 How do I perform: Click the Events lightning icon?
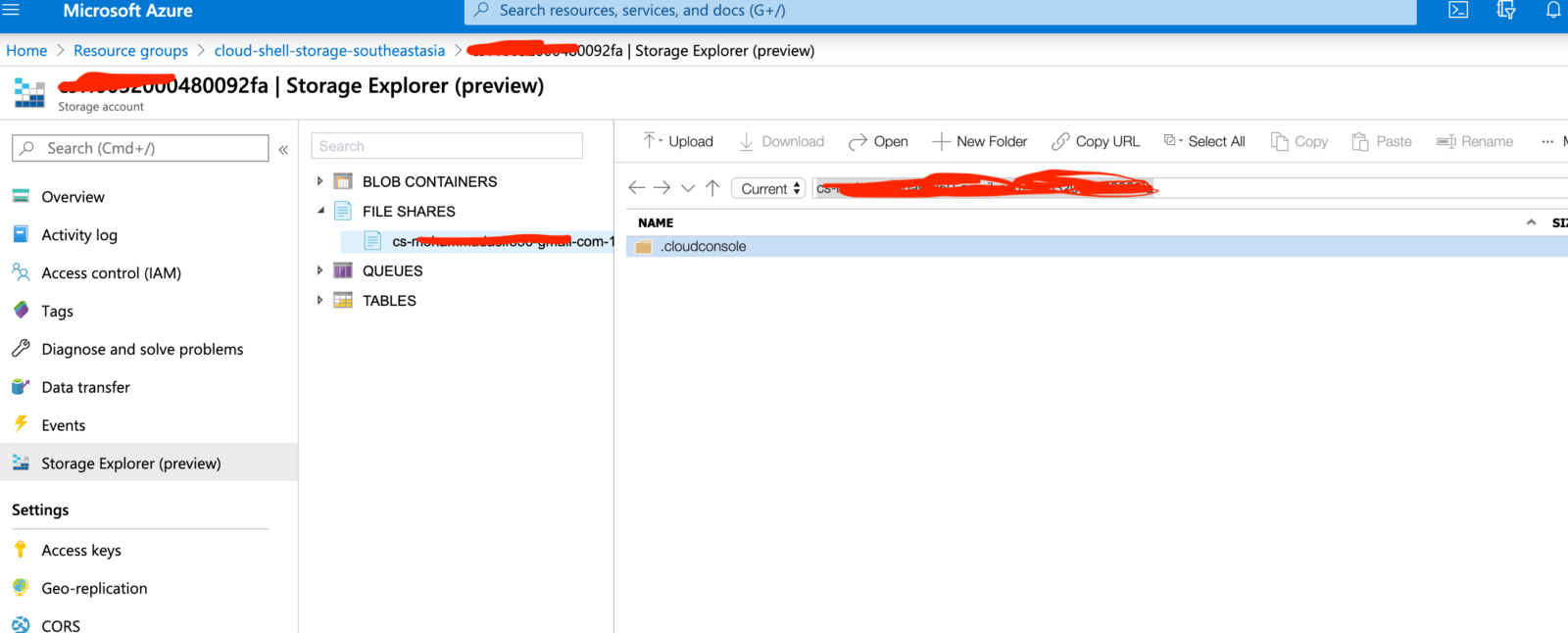(x=21, y=423)
